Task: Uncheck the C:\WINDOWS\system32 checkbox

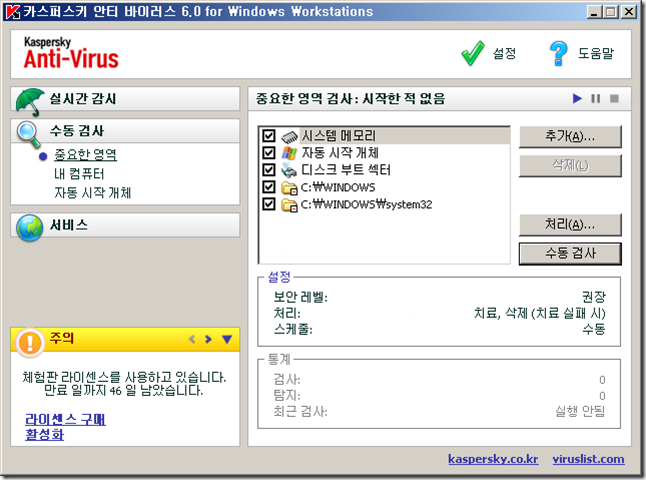Action: coord(269,204)
